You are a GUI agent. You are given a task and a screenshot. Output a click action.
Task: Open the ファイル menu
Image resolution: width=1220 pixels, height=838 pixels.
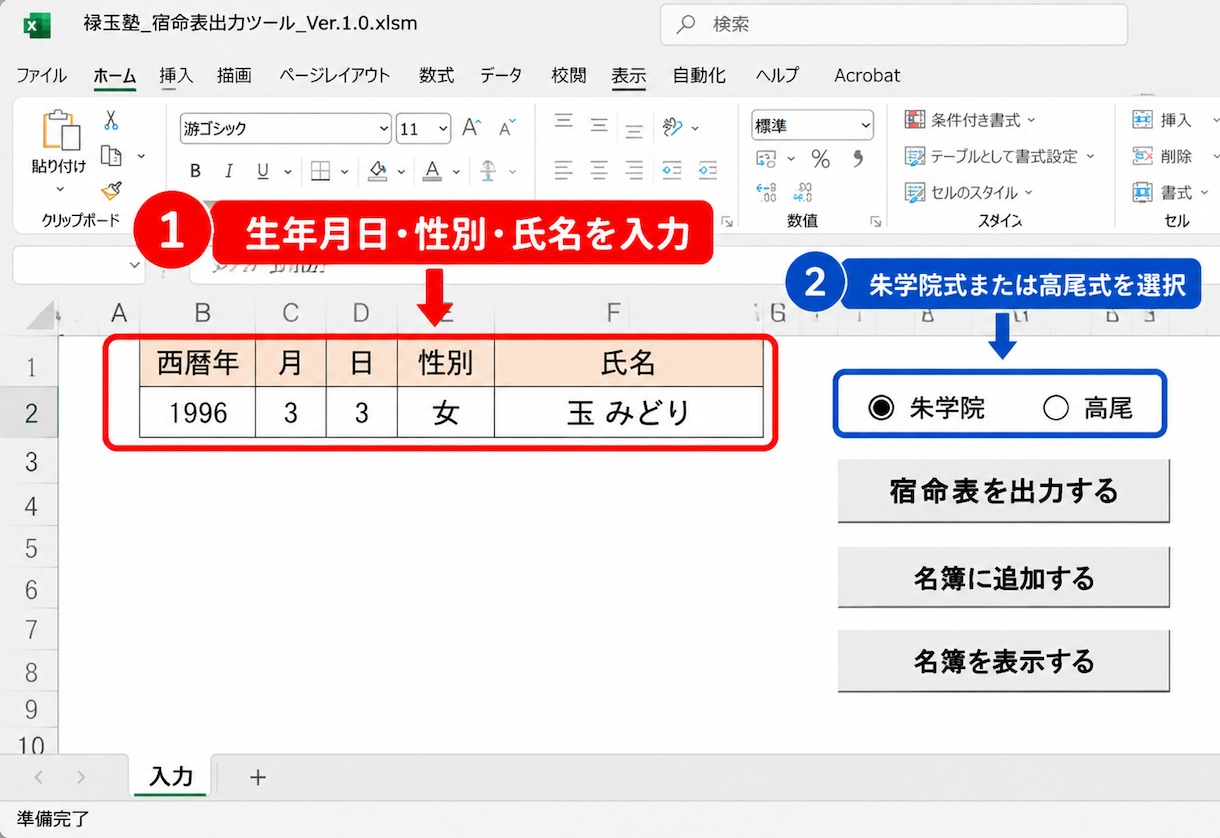(42, 75)
